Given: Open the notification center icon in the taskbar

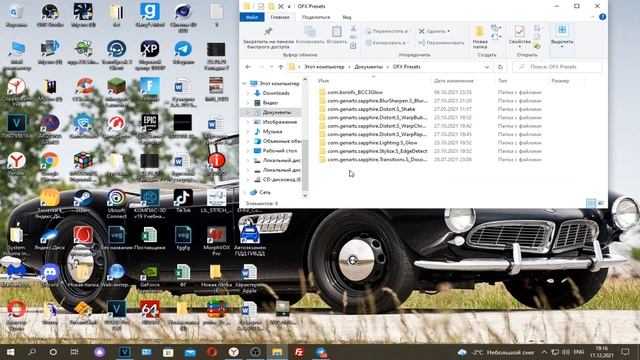Looking at the screenshot, I should (625, 352).
